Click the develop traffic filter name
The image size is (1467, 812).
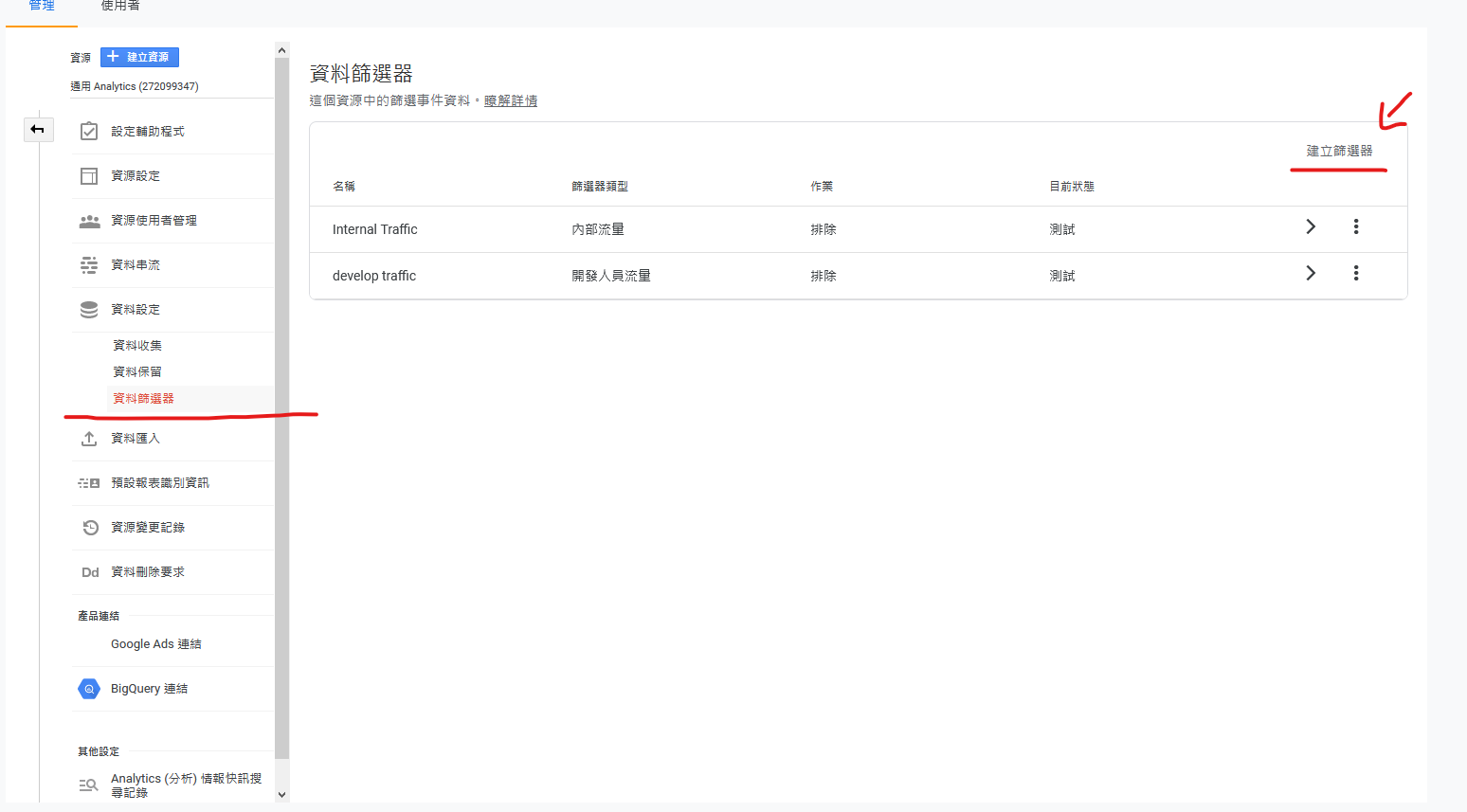[374, 276]
